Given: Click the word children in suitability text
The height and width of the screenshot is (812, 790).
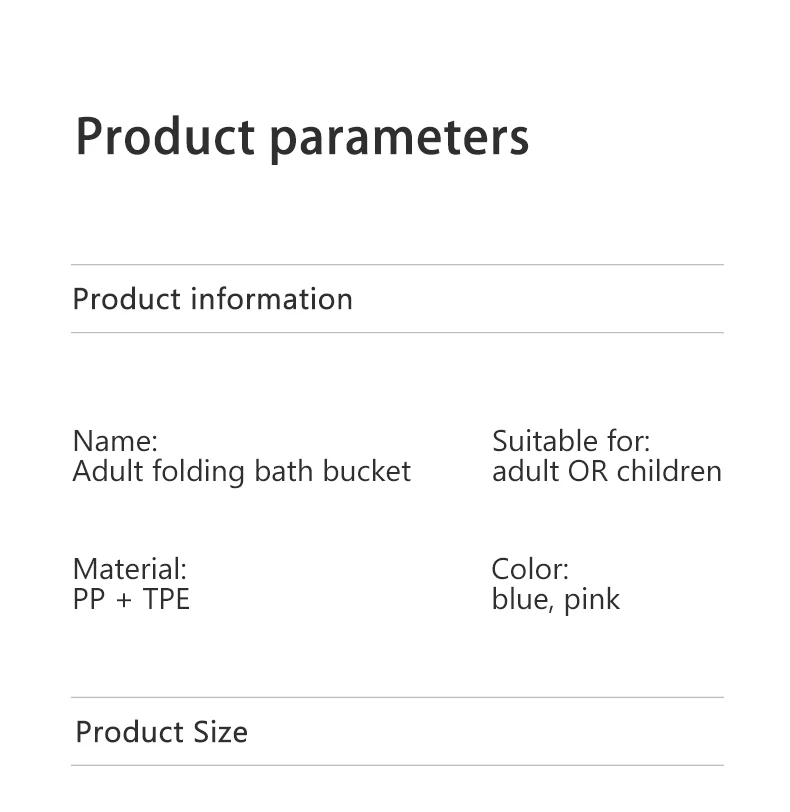Looking at the screenshot, I should coord(669,471).
